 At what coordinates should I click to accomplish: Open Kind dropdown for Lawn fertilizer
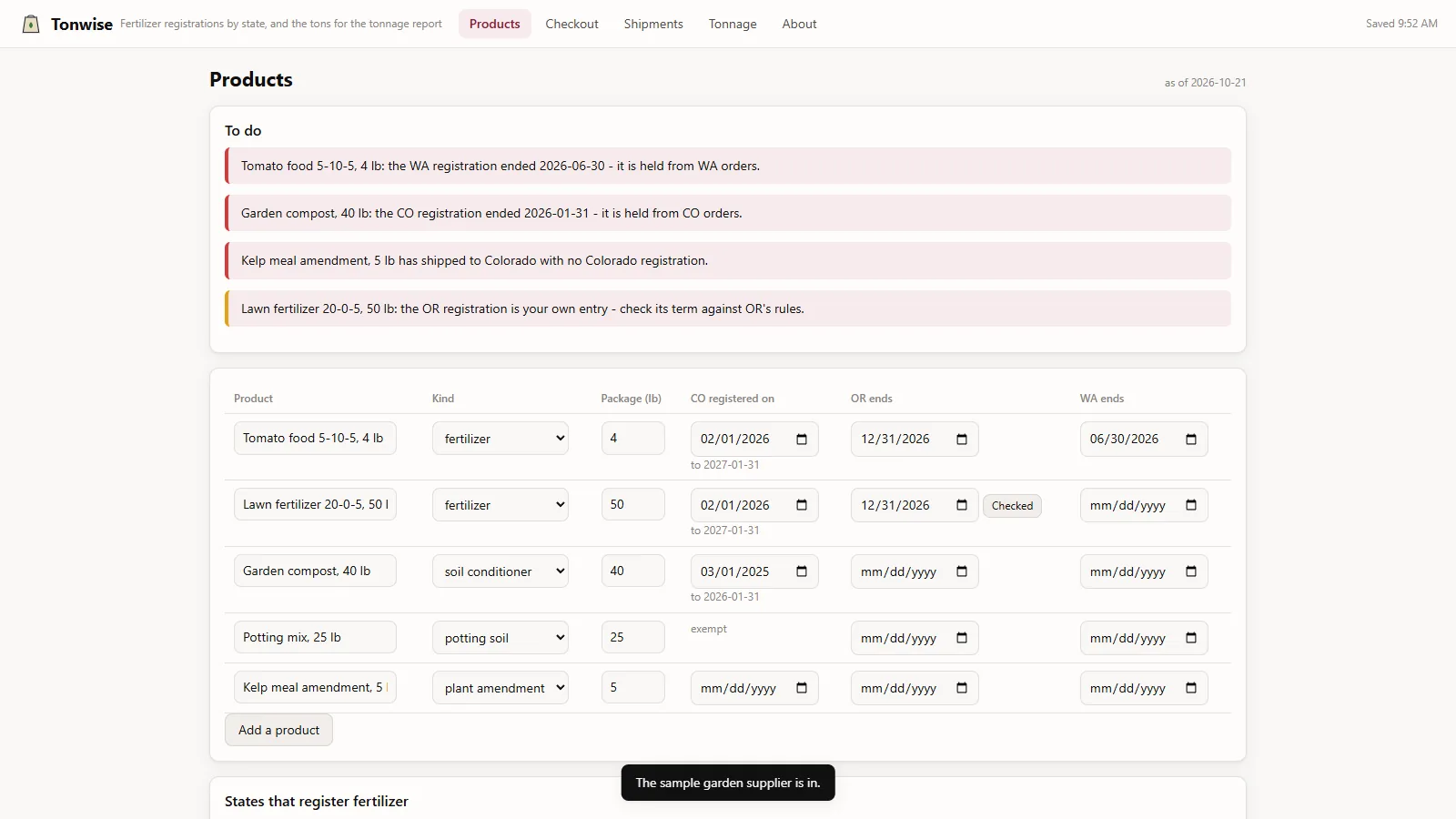click(500, 505)
